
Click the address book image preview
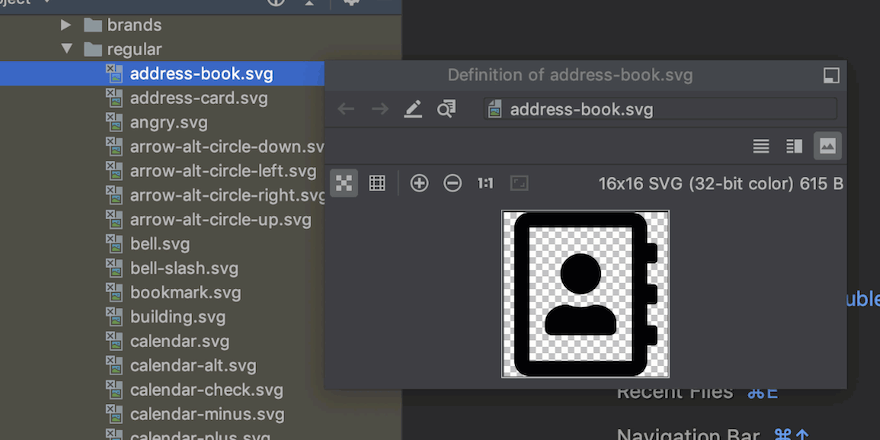(x=585, y=294)
